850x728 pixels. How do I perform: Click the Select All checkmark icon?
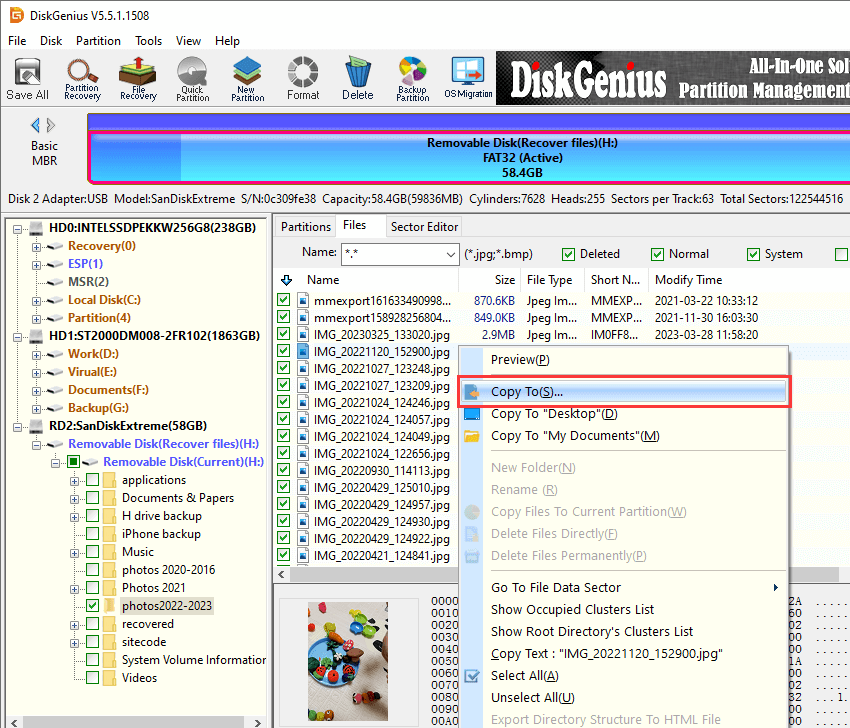point(472,676)
